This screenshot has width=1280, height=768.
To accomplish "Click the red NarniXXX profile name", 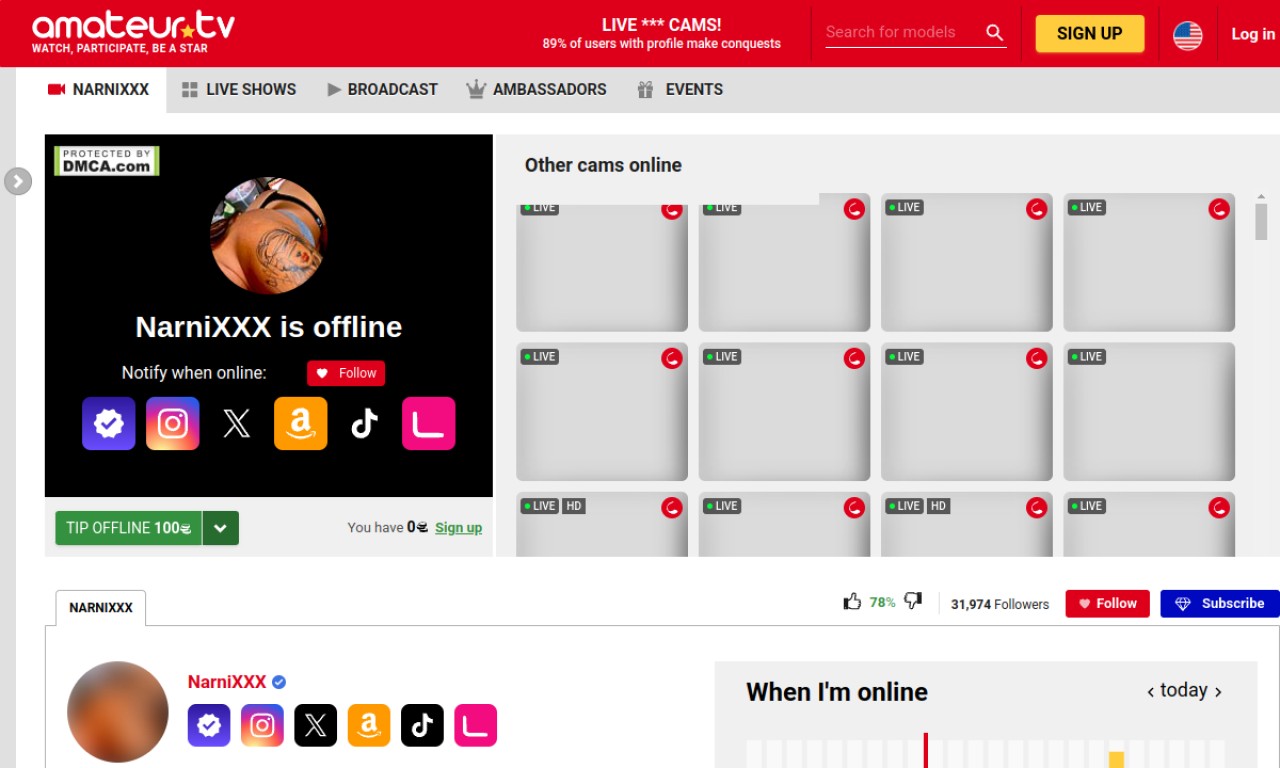I will click(x=227, y=682).
